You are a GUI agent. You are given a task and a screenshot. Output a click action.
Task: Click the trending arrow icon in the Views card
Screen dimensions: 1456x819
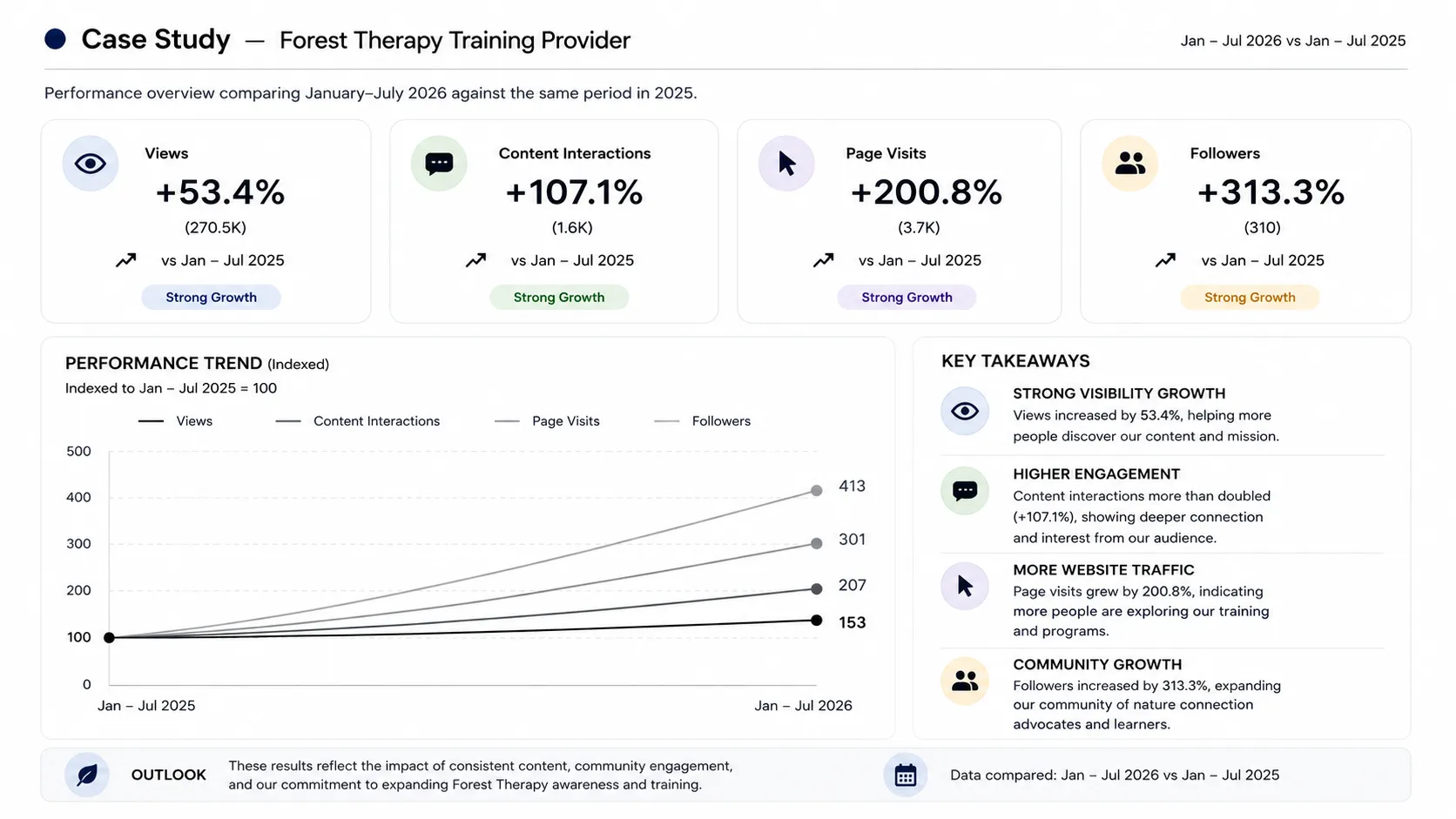126,260
